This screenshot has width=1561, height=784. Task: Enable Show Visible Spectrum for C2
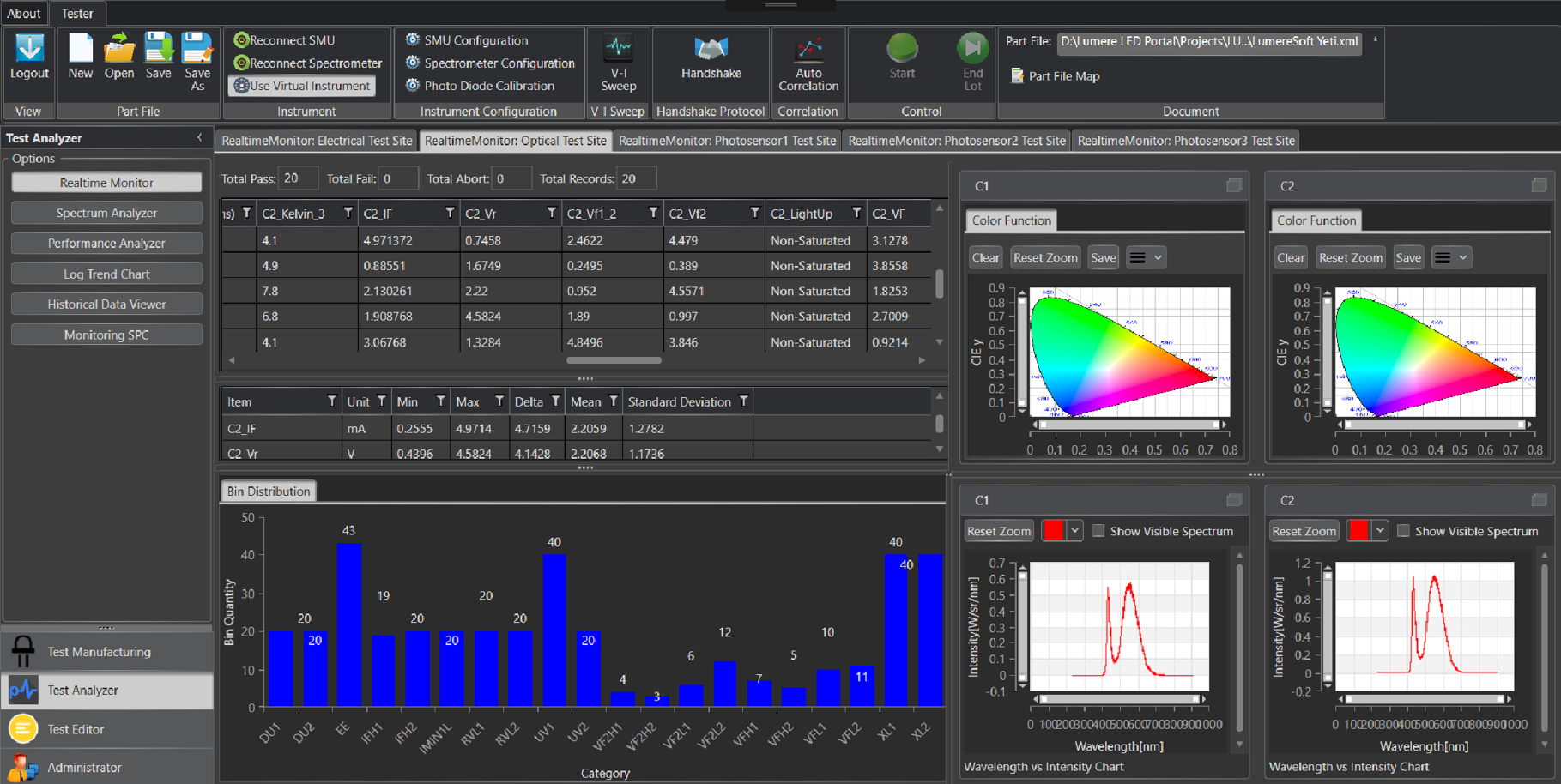[1404, 531]
